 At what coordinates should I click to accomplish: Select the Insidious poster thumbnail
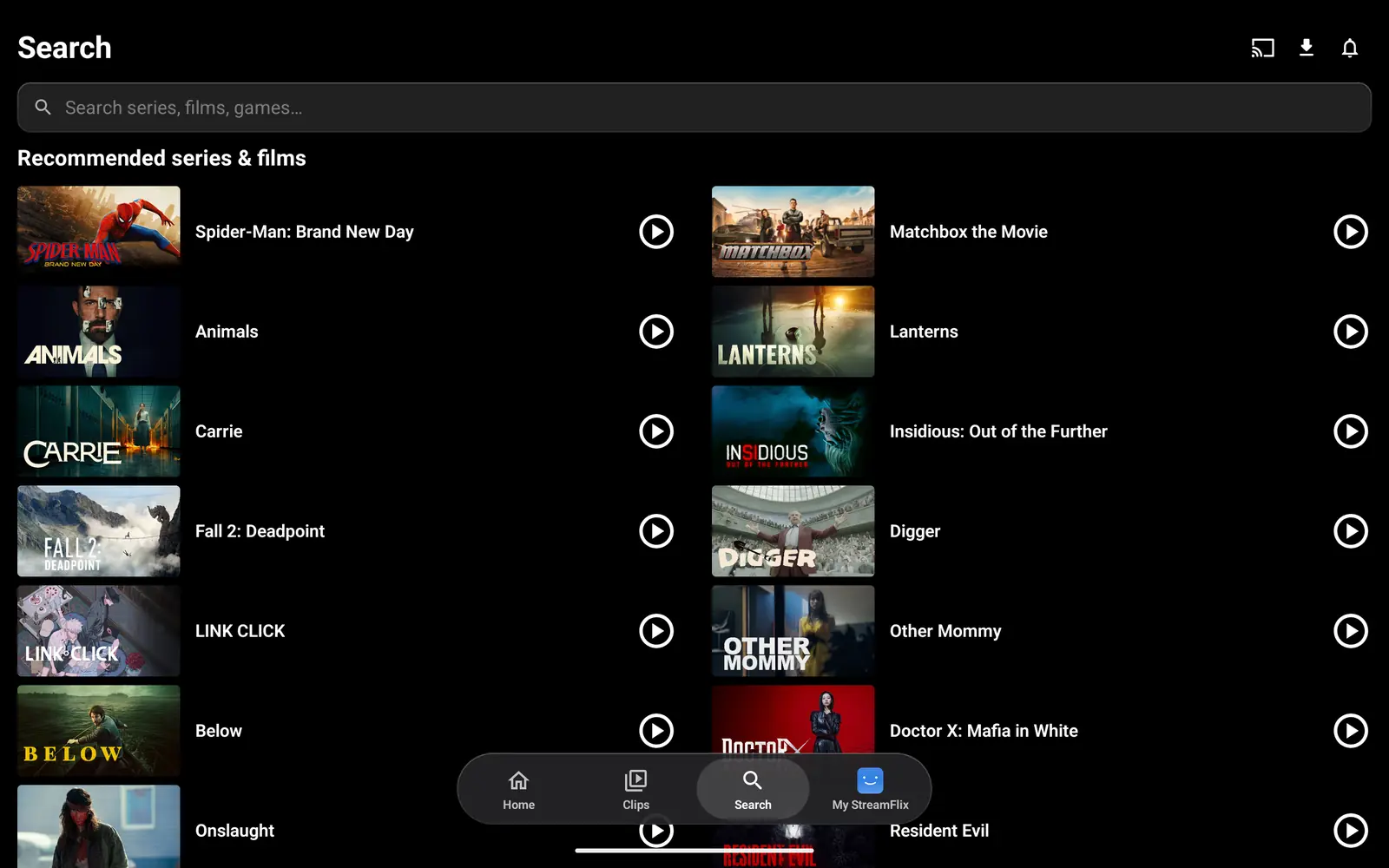coord(793,431)
